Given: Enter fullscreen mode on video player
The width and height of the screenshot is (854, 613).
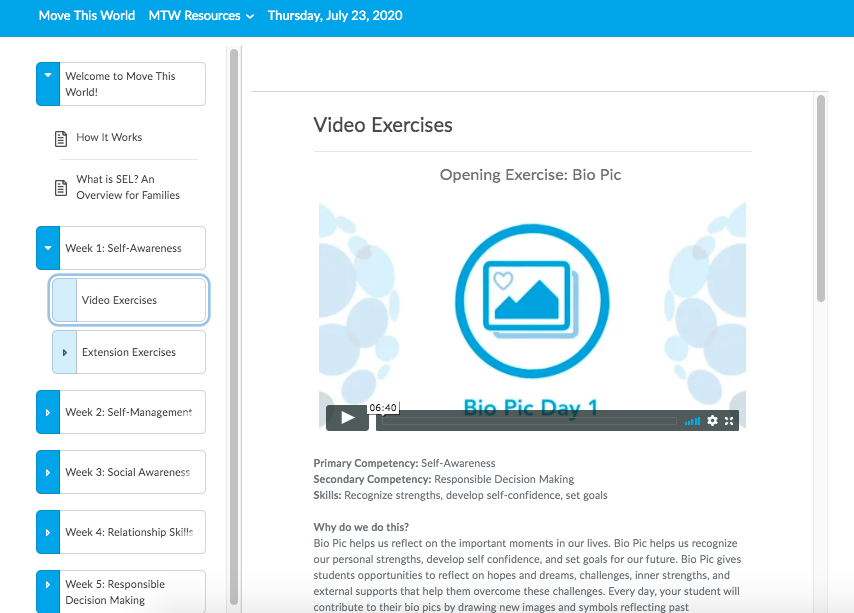Looking at the screenshot, I should (729, 421).
